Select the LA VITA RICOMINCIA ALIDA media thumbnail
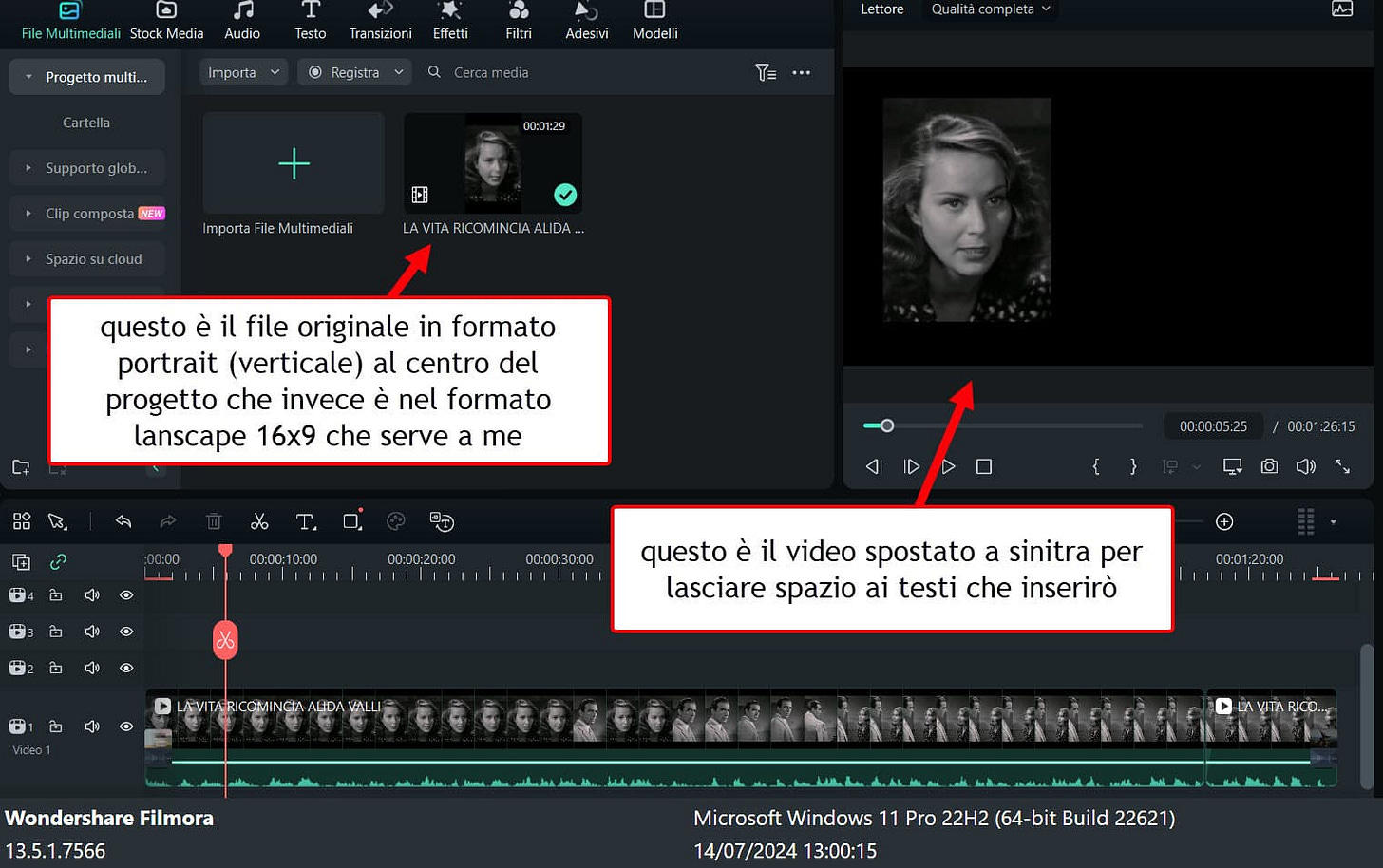Screen dimensions: 1383x868 coord(493,162)
